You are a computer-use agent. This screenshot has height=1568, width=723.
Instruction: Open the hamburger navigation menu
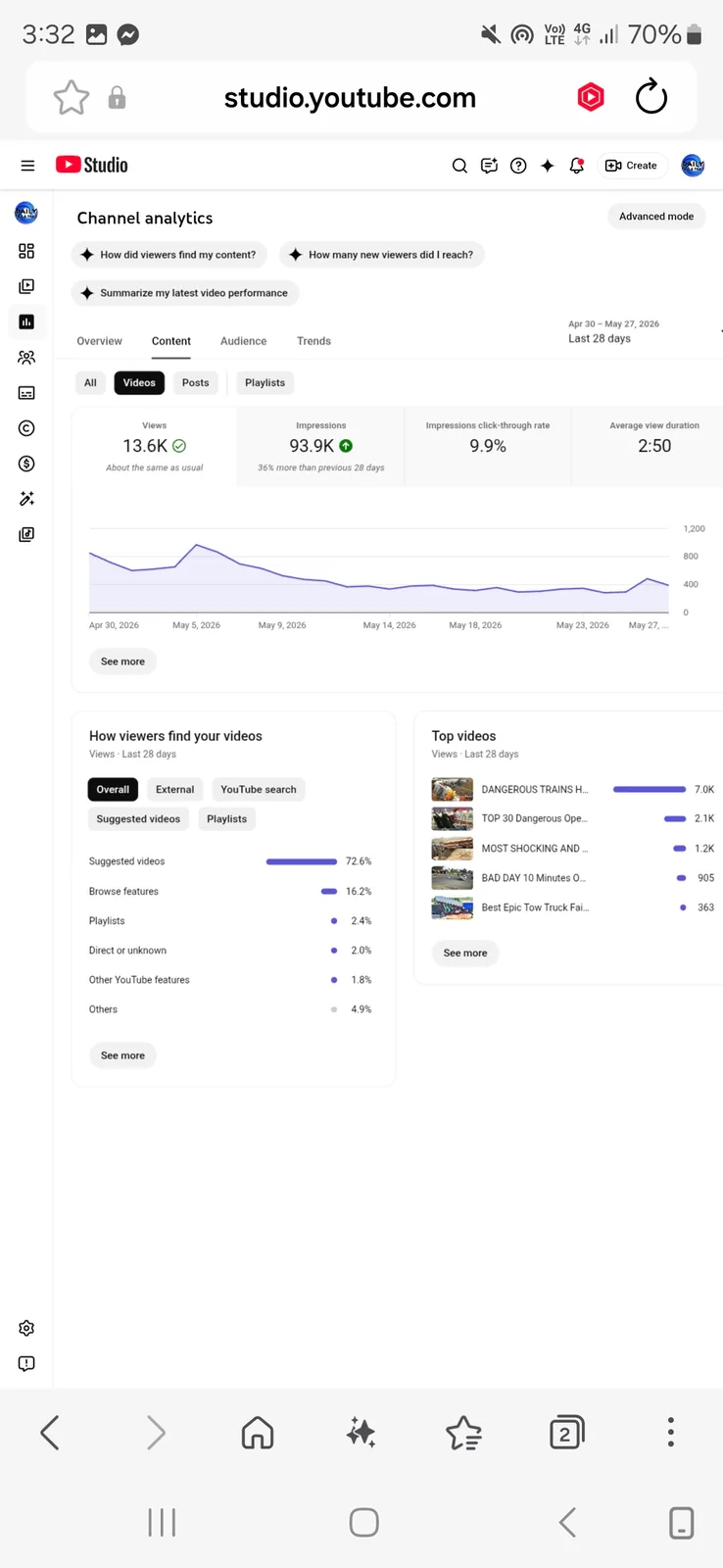(x=27, y=166)
